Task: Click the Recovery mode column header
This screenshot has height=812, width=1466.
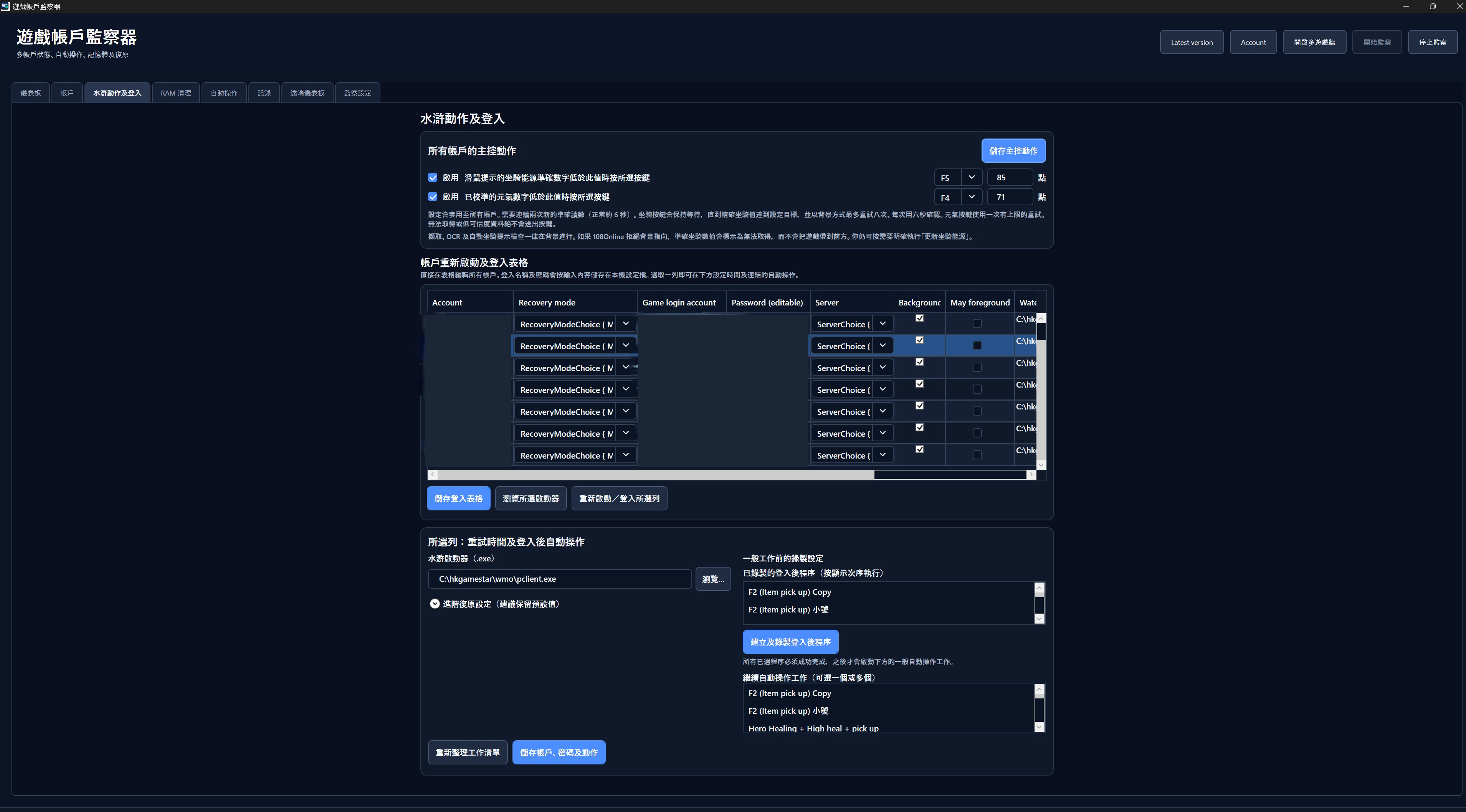Action: coord(575,302)
